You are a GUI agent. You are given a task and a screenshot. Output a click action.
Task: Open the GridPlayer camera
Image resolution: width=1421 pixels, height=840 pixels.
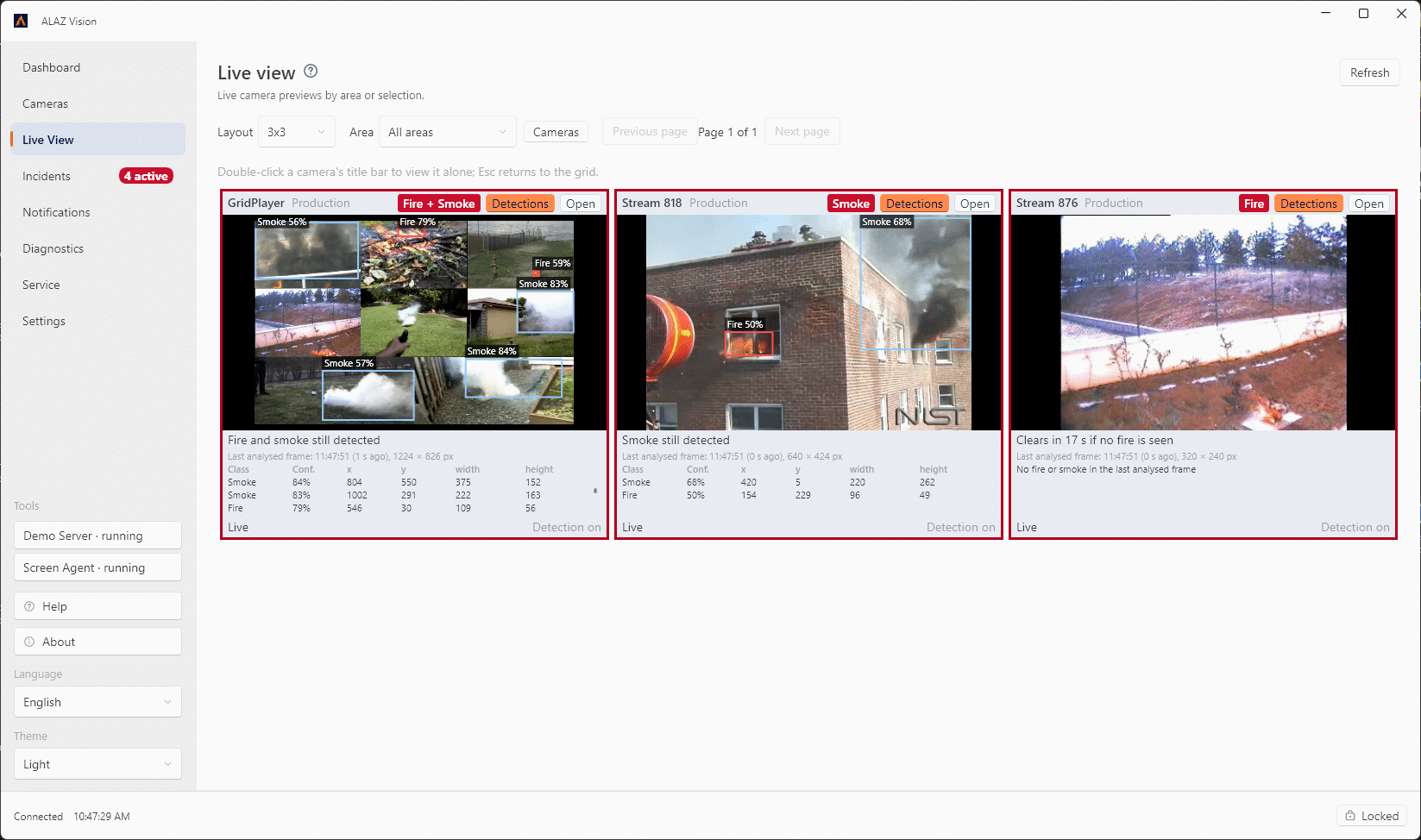[581, 204]
